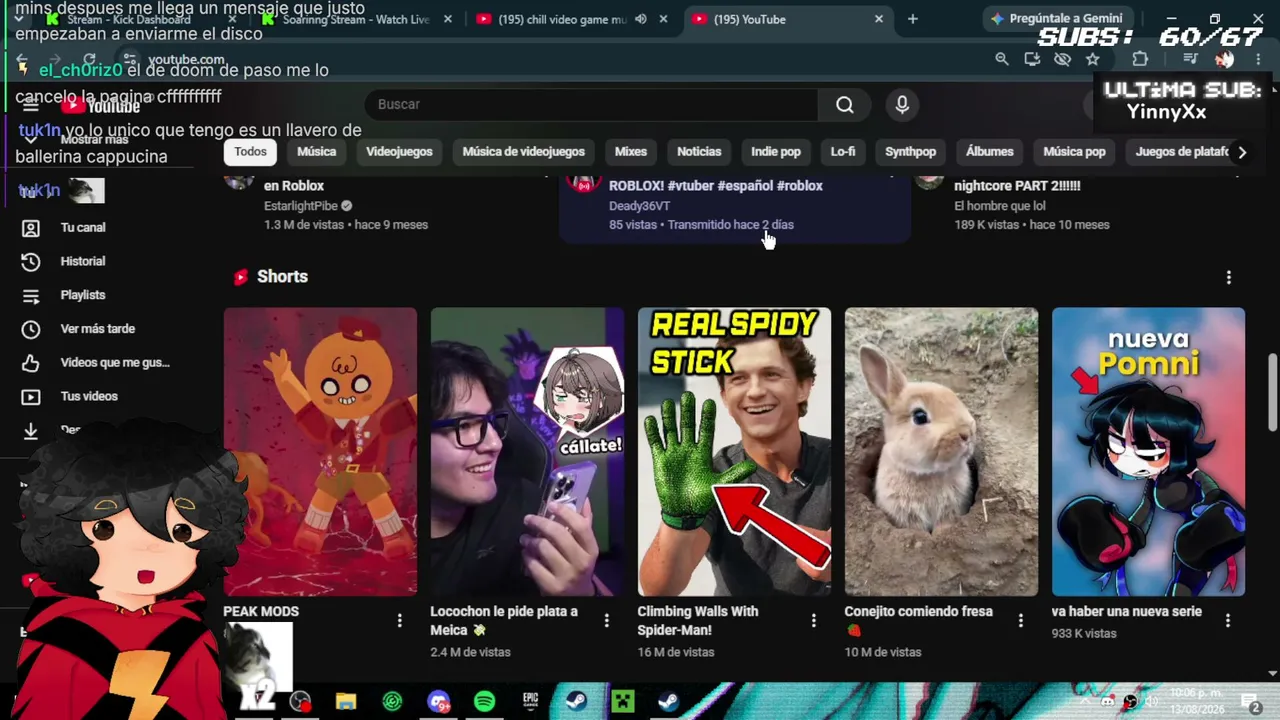Open Discord from the taskbar
This screenshot has width=1280, height=720.
438,701
